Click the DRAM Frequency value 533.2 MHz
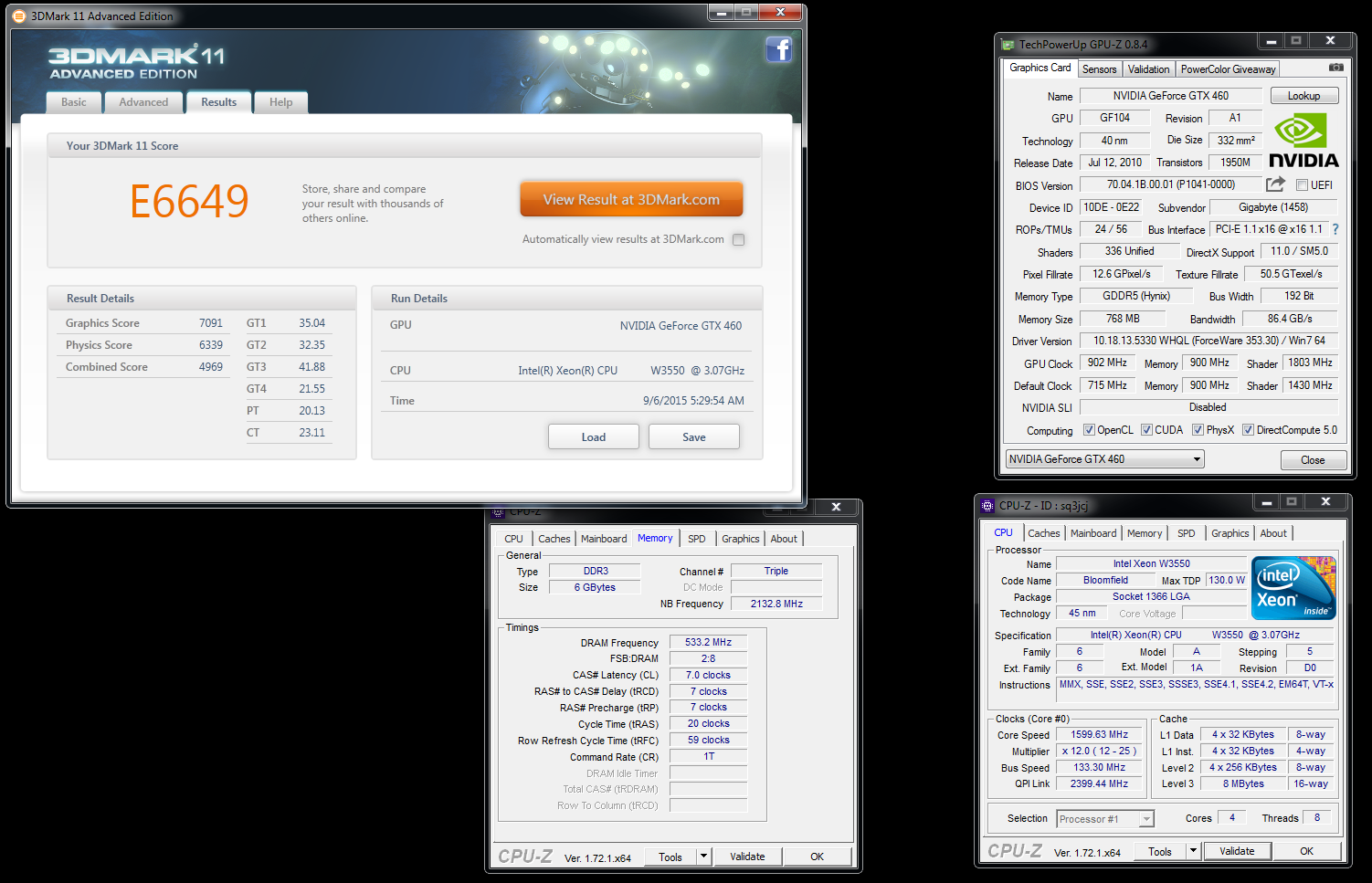Screen dimensions: 1372x883 tap(709, 643)
